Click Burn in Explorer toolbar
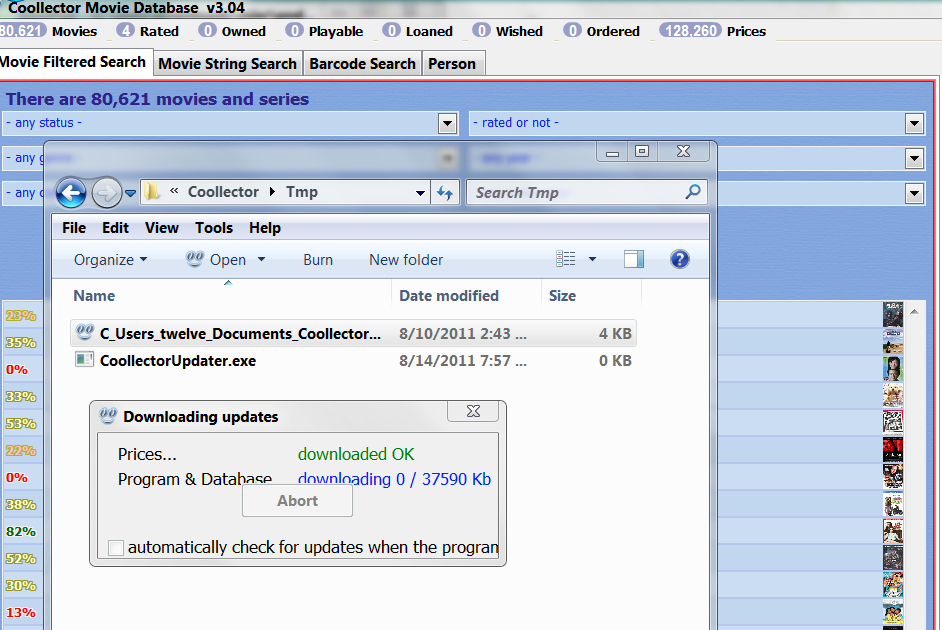The height and width of the screenshot is (630, 942). [318, 260]
